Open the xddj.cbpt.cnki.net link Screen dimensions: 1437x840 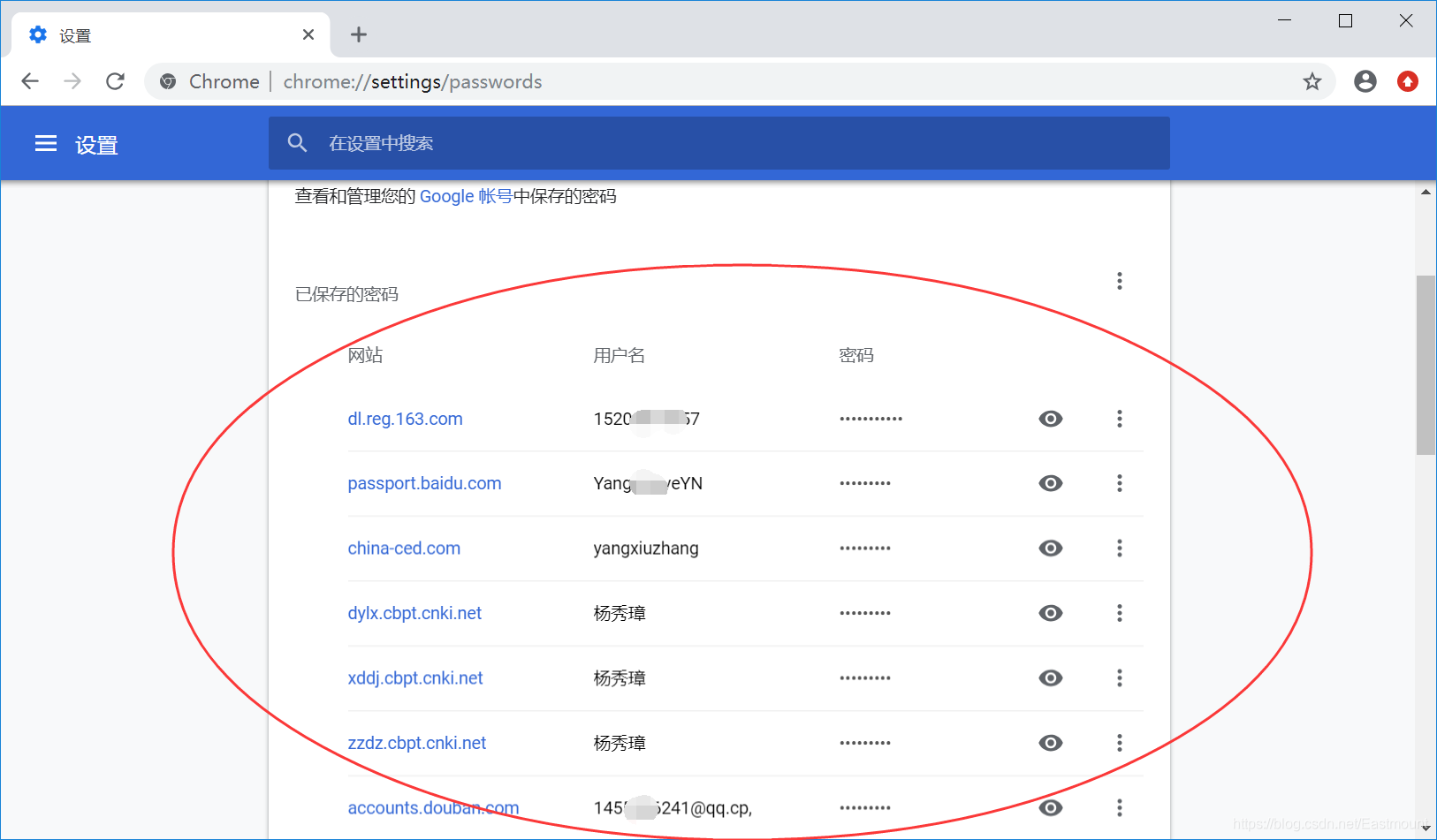click(x=415, y=677)
